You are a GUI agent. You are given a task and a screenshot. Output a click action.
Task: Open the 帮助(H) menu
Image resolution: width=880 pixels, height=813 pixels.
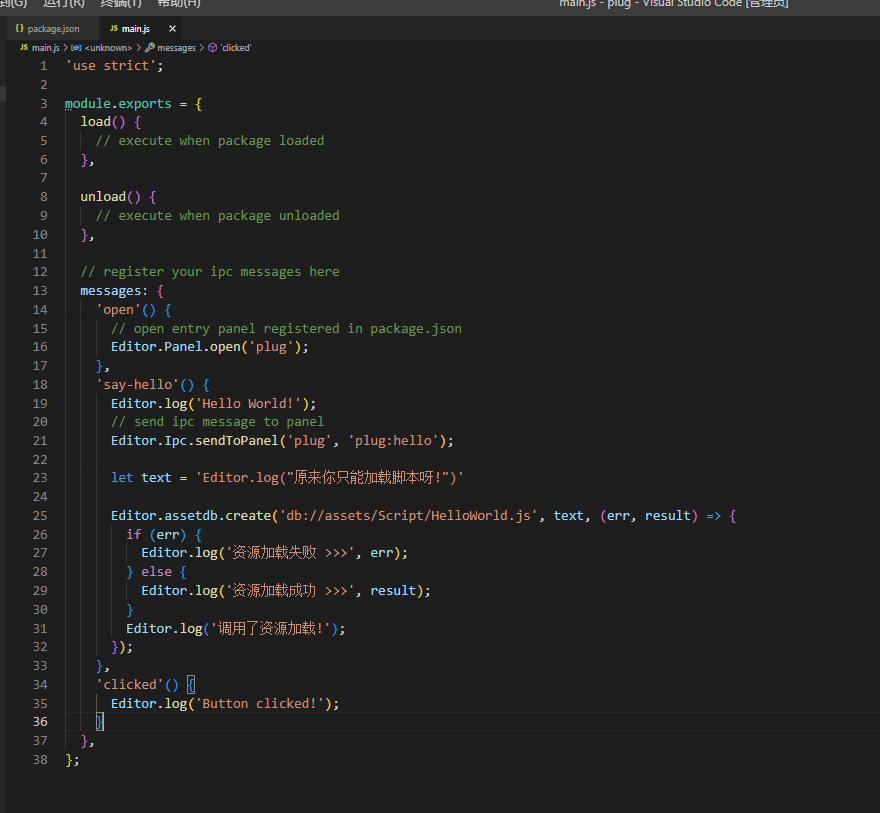click(178, 3)
